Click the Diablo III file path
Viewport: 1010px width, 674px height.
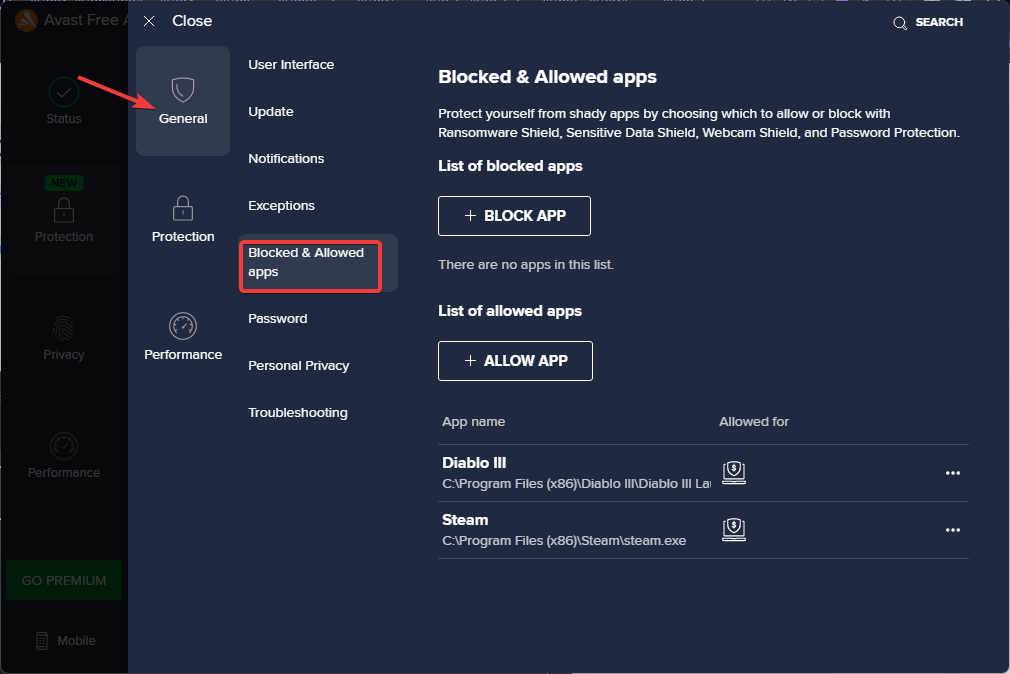click(576, 484)
